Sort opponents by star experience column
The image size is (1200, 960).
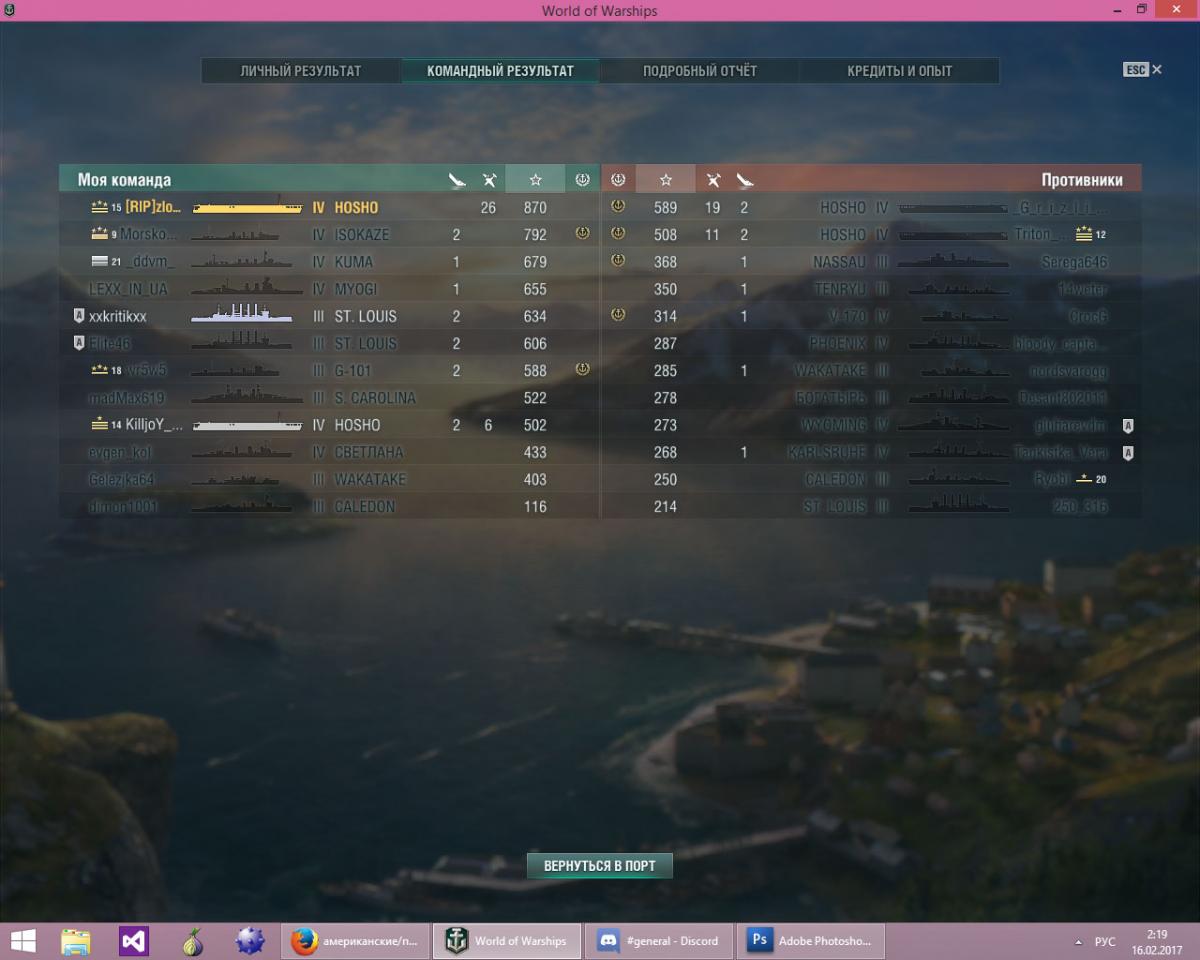click(x=666, y=180)
